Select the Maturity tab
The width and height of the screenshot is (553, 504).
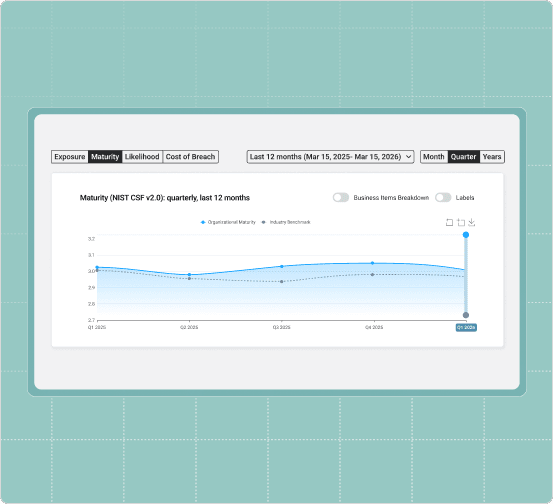pos(105,157)
